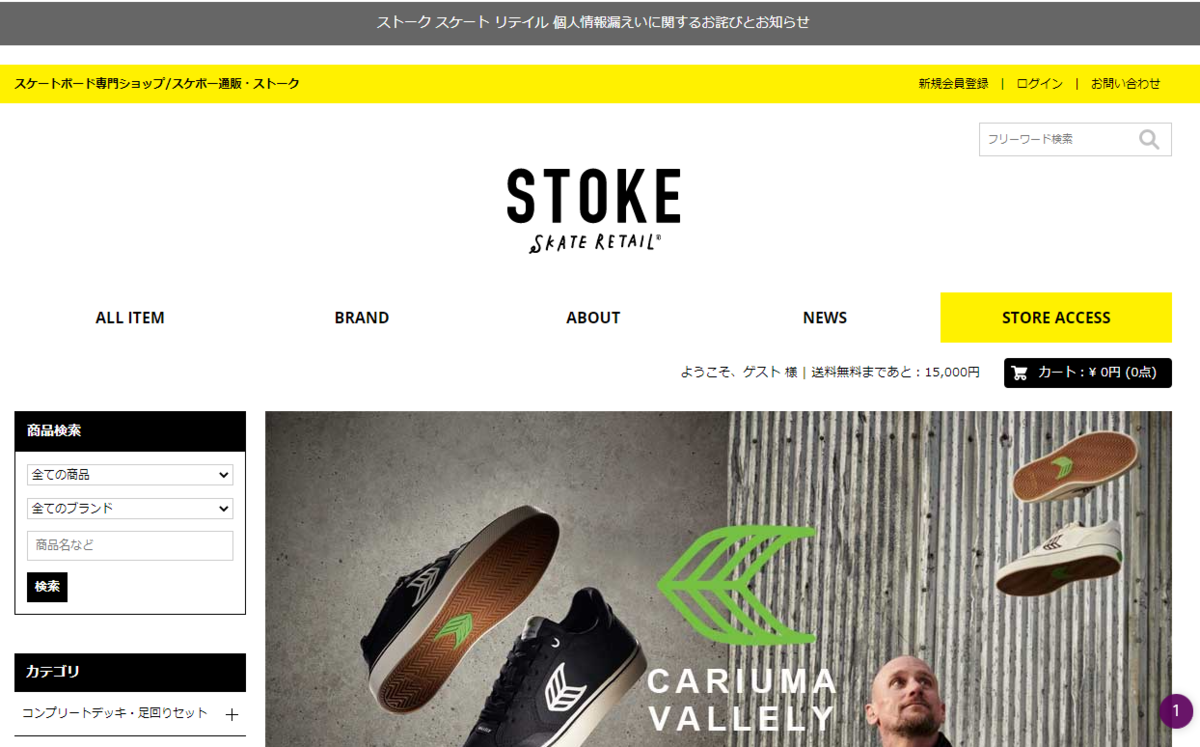
Task: Open the Cariuma Vallely banner image
Action: coord(718,579)
